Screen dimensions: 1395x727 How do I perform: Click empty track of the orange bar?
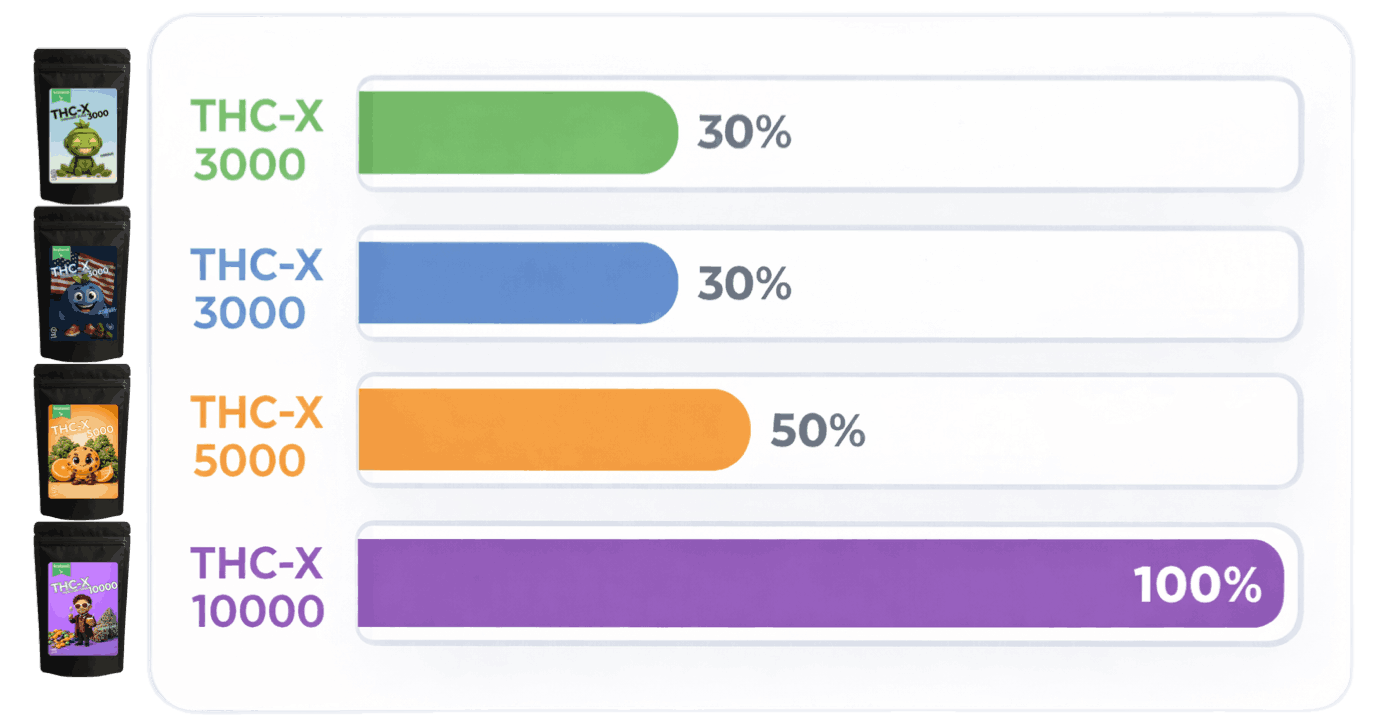(x=1080, y=431)
